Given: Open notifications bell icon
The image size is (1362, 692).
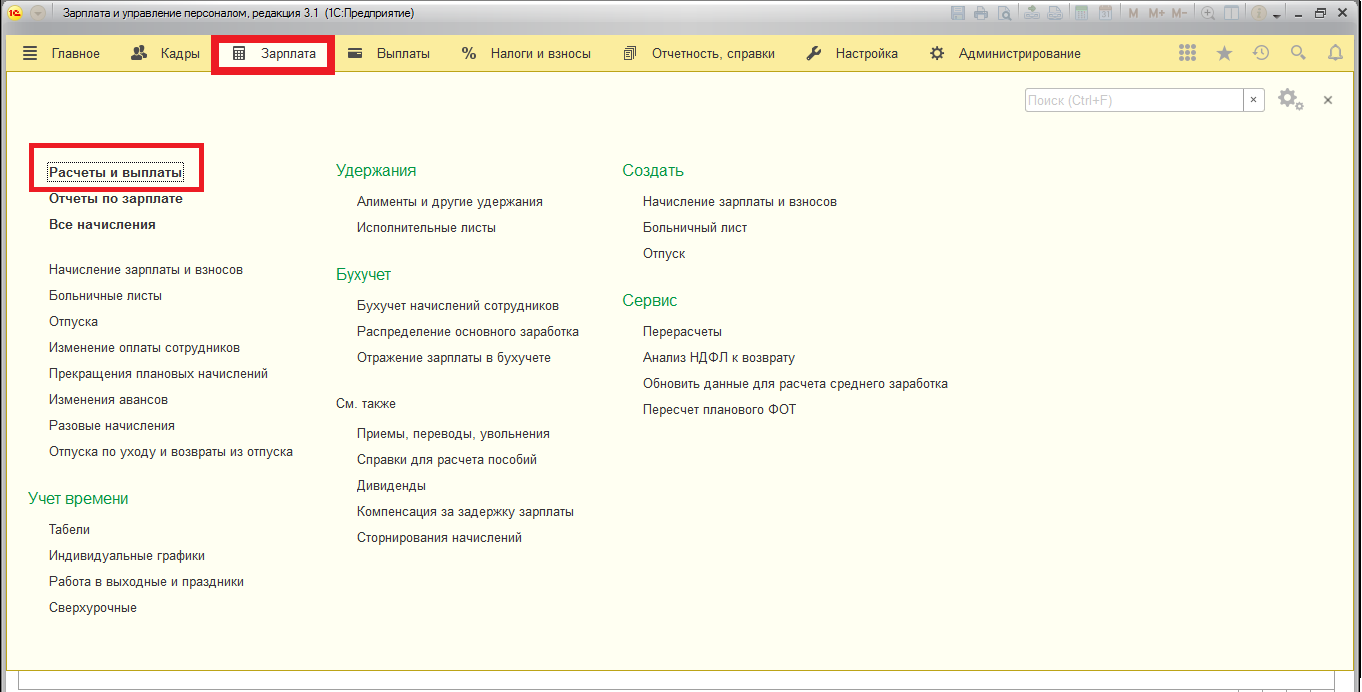Looking at the screenshot, I should (x=1335, y=53).
